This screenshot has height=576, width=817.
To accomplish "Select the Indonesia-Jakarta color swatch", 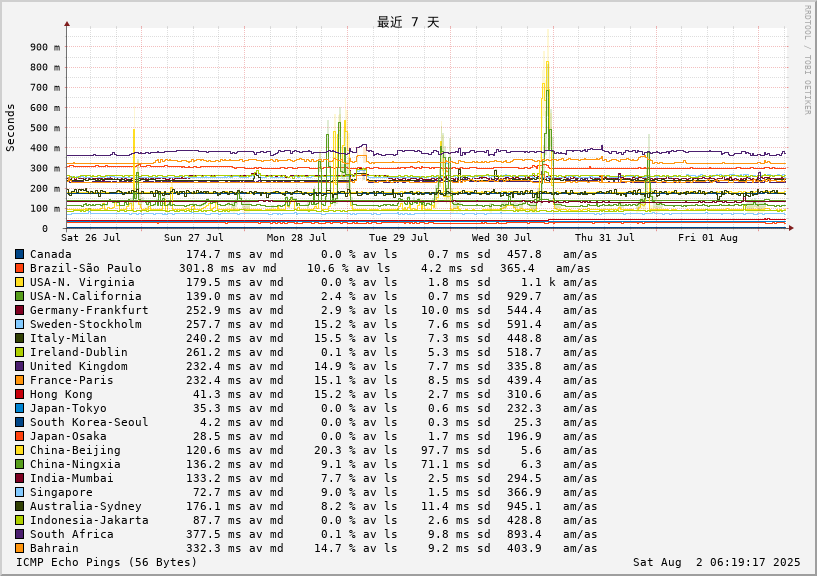I will coord(20,520).
